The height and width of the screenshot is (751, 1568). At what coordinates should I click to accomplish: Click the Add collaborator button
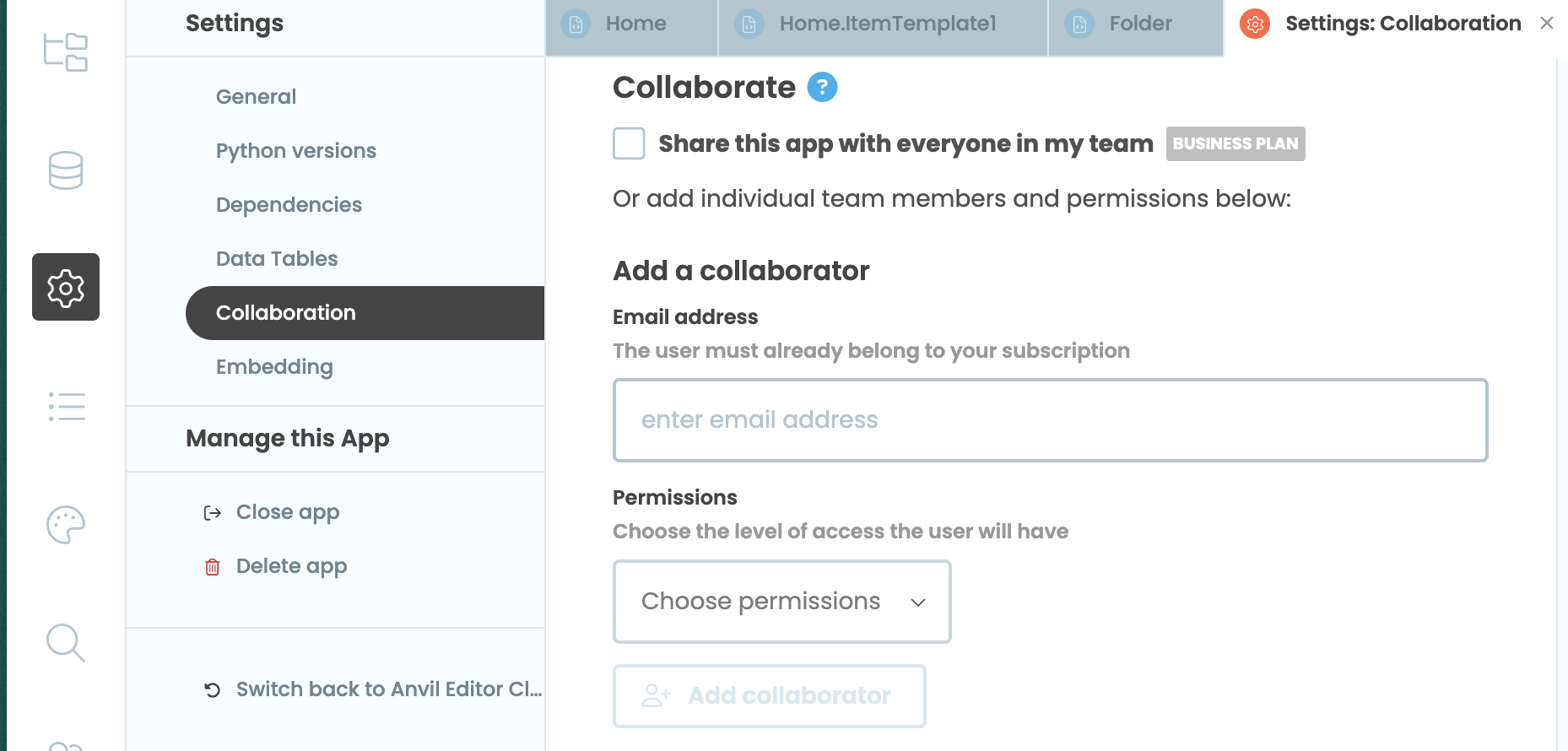pos(770,695)
